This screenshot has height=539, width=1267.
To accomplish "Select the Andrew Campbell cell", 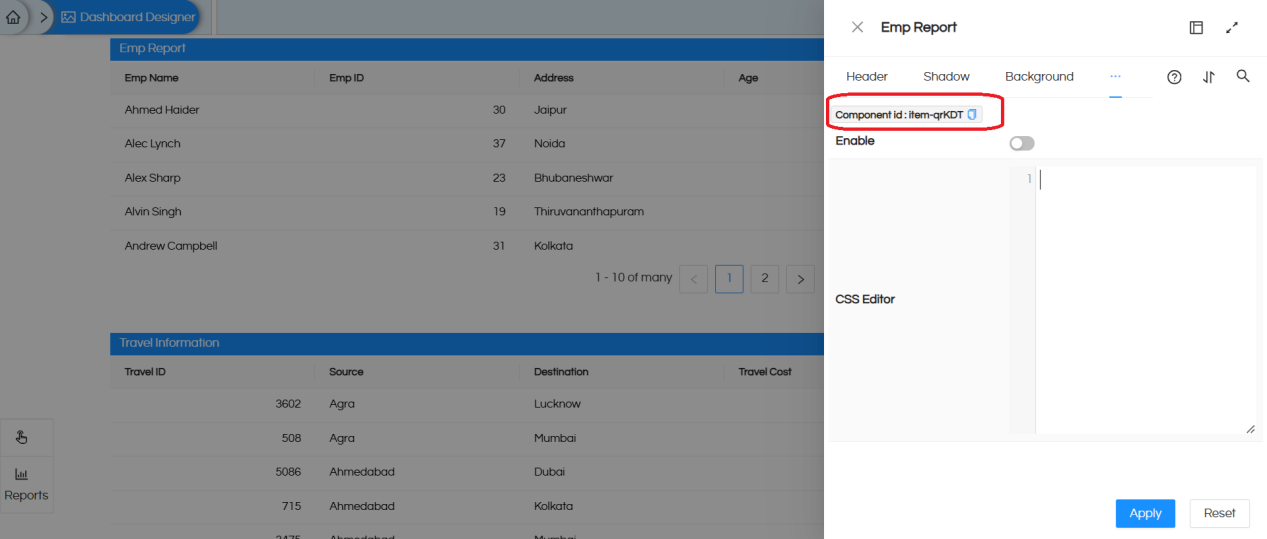I will 171,246.
